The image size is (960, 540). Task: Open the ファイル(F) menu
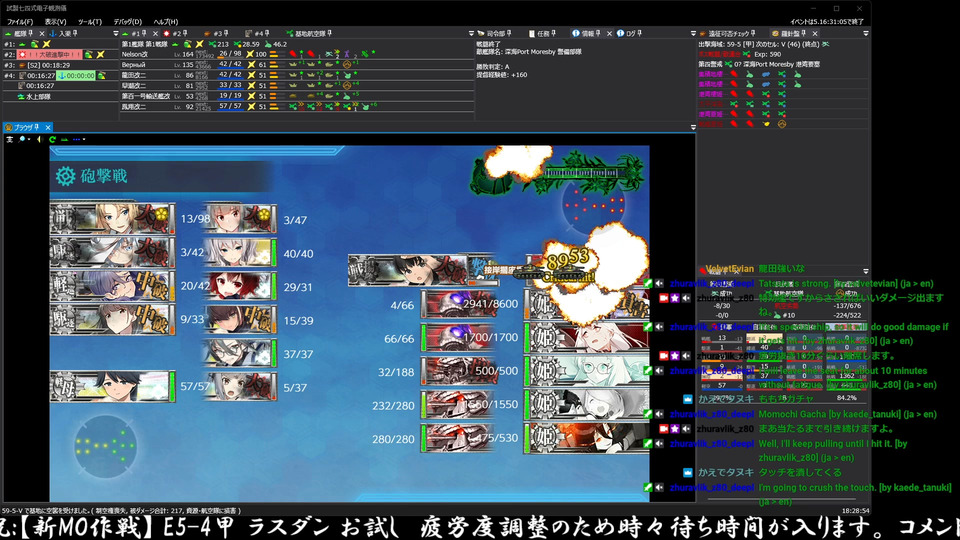[x=20, y=21]
